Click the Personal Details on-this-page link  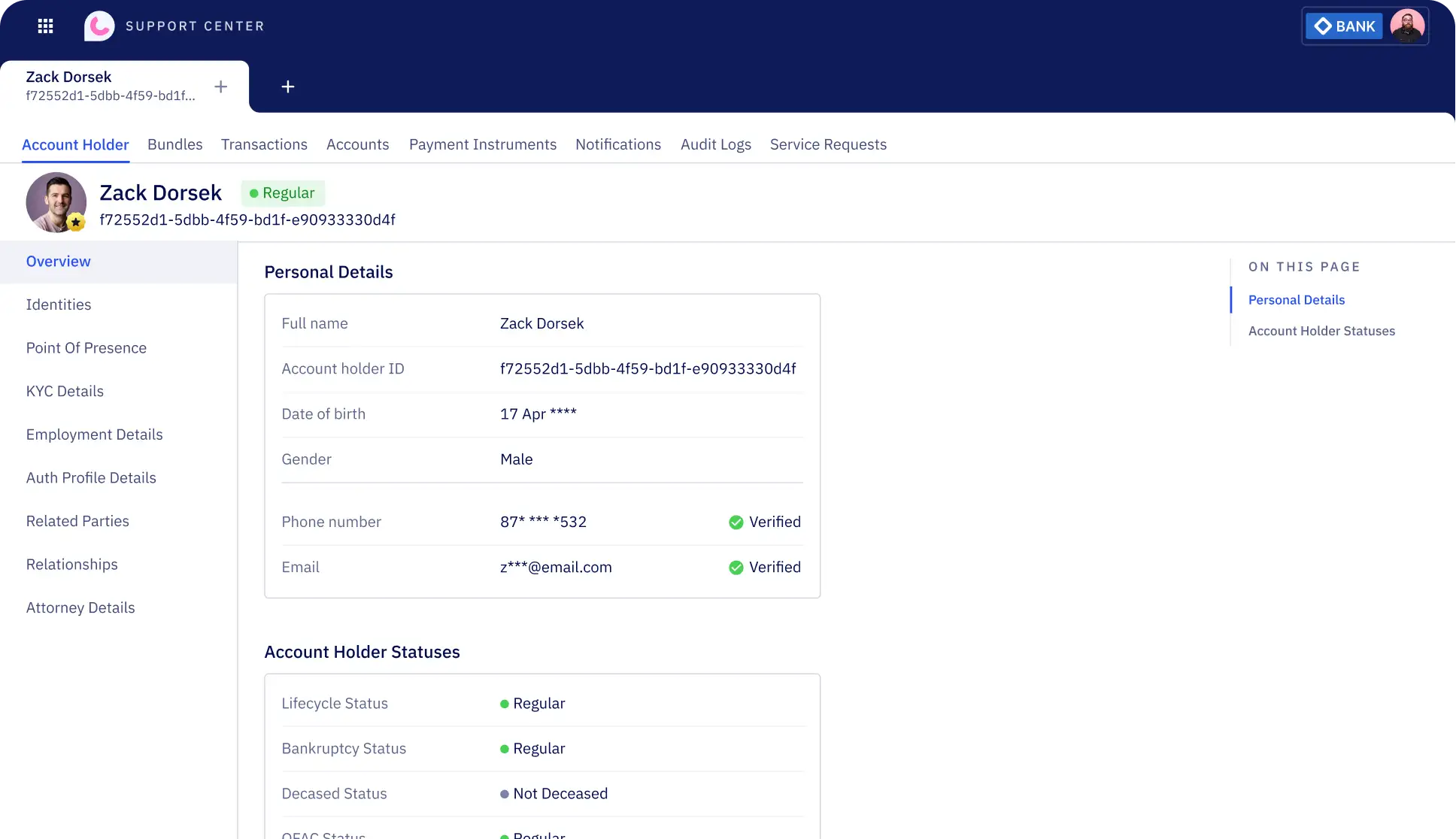point(1296,300)
